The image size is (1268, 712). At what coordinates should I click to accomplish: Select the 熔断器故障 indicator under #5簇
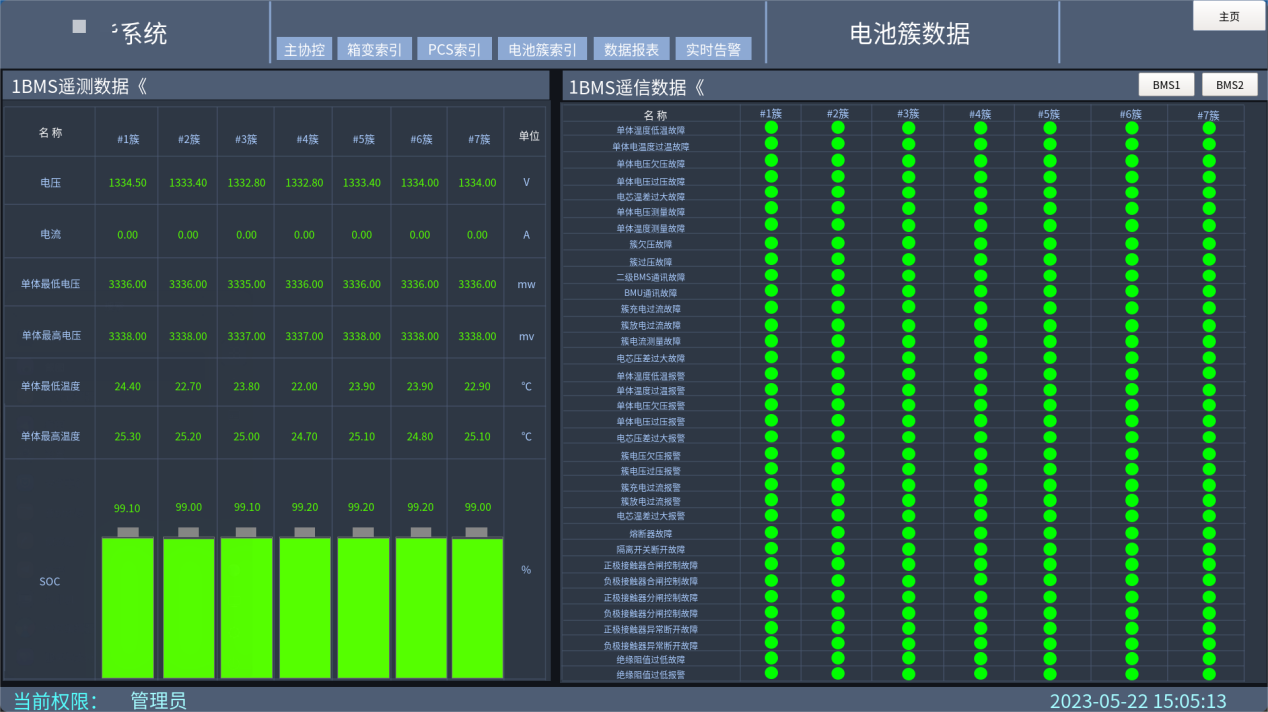1049,533
